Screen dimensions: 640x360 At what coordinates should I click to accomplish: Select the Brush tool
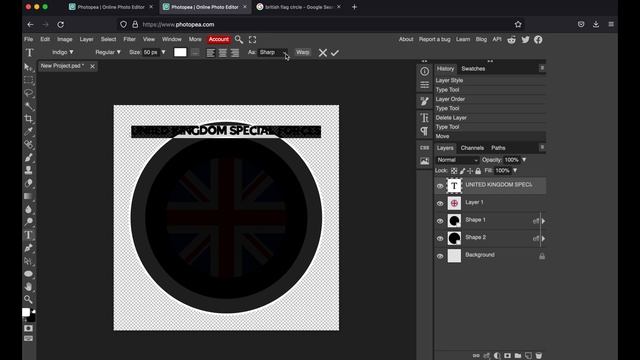28,158
